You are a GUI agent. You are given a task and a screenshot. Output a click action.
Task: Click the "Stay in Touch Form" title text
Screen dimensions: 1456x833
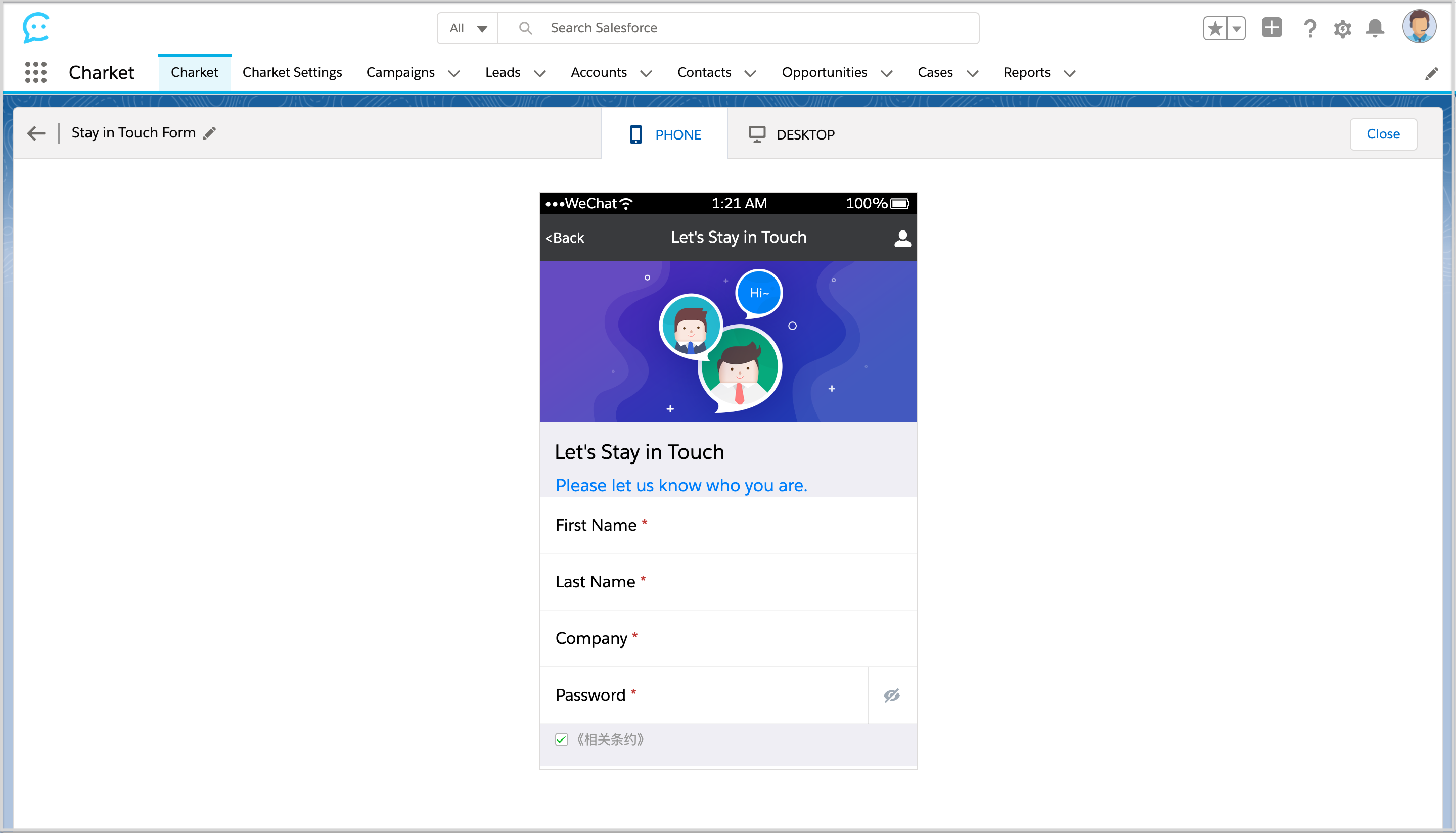pos(133,133)
